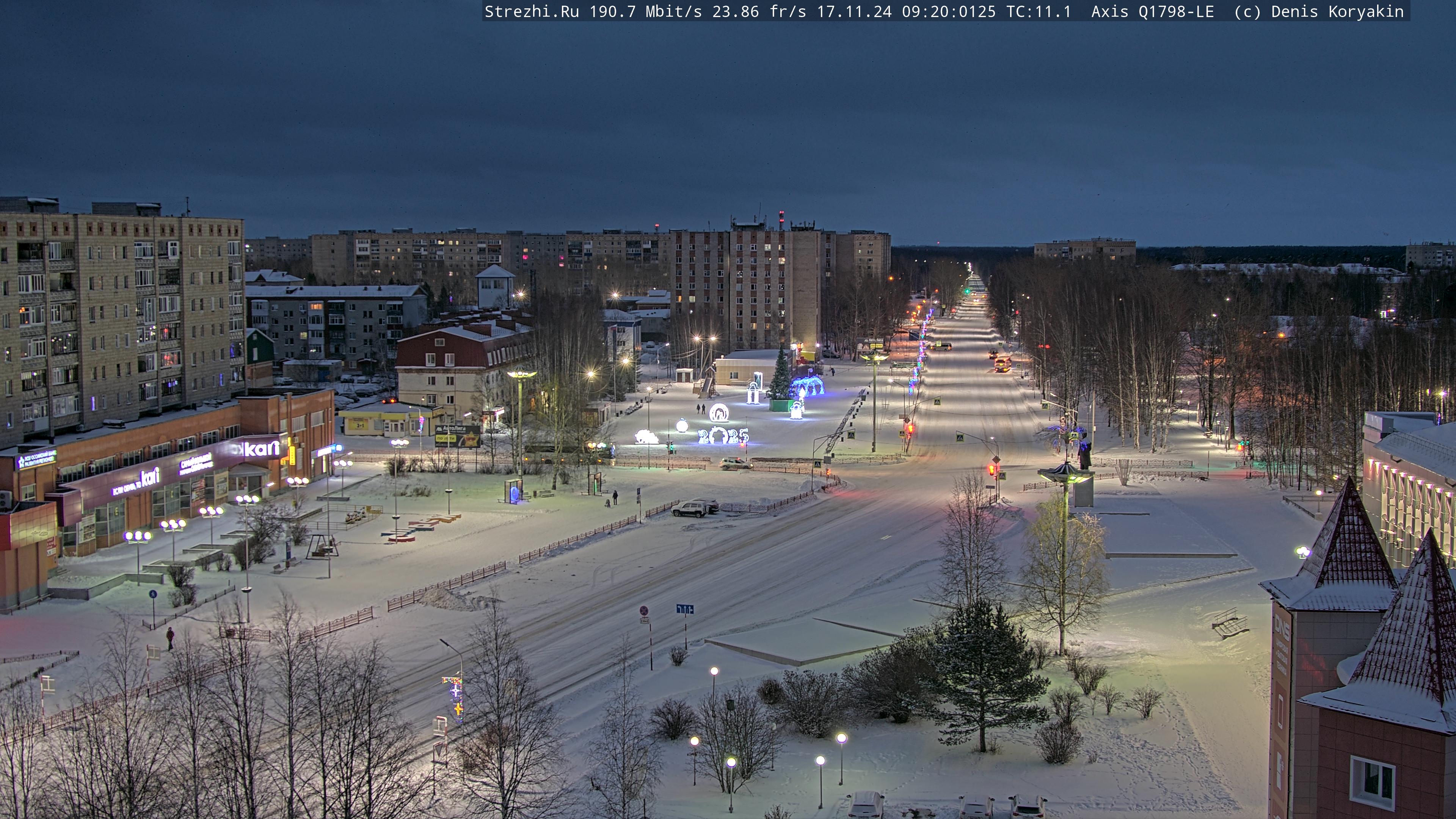
Task: Select the "TC:11.1" value
Action: 1038,12
